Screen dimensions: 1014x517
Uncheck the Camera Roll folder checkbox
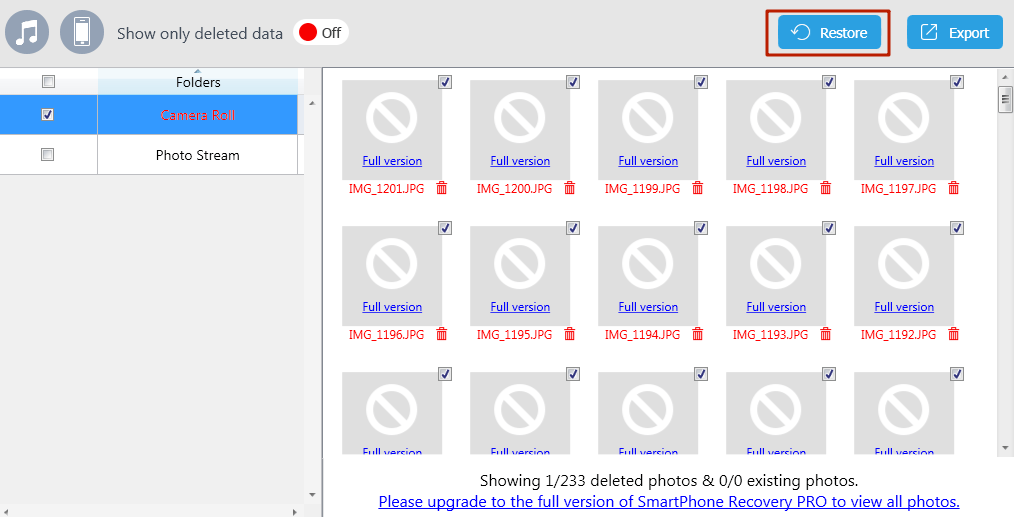tap(48, 115)
